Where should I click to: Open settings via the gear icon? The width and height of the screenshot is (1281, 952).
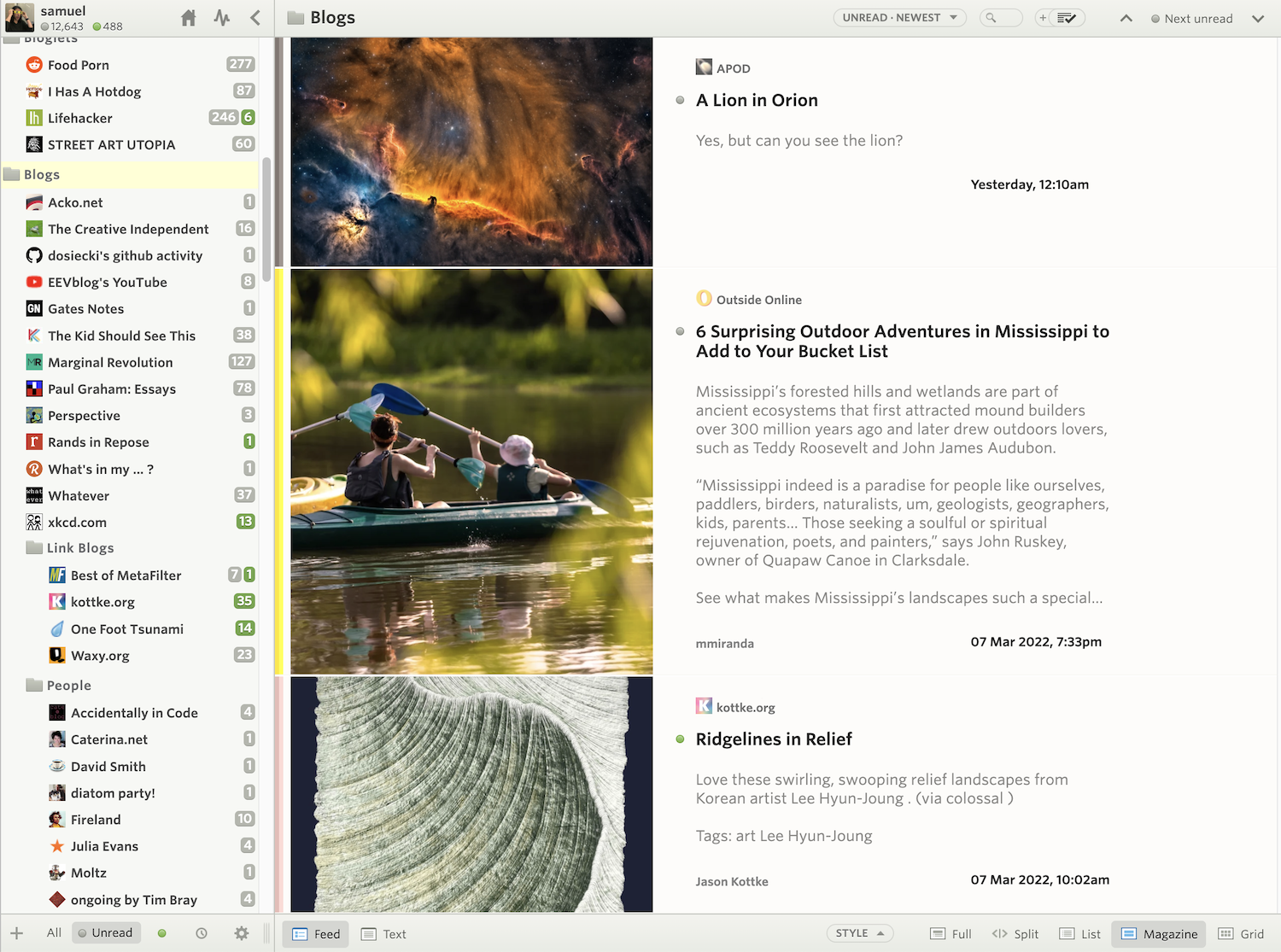coord(242,933)
